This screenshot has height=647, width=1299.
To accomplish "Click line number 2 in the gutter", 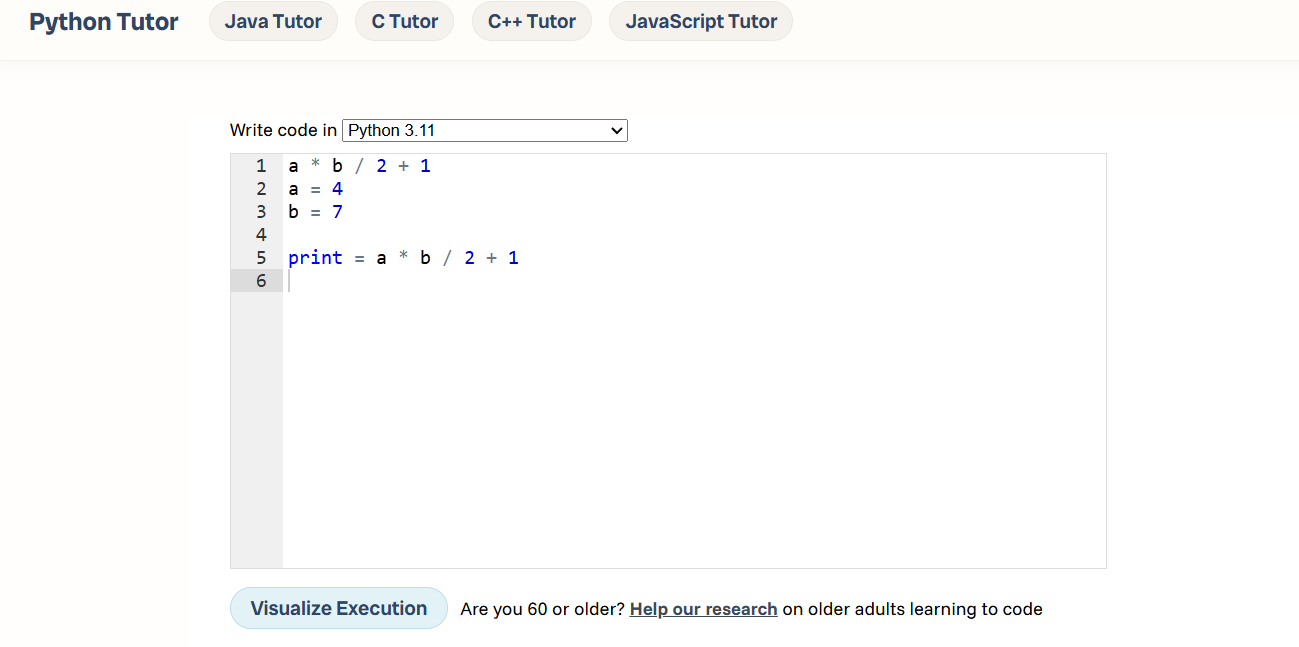I will [261, 189].
